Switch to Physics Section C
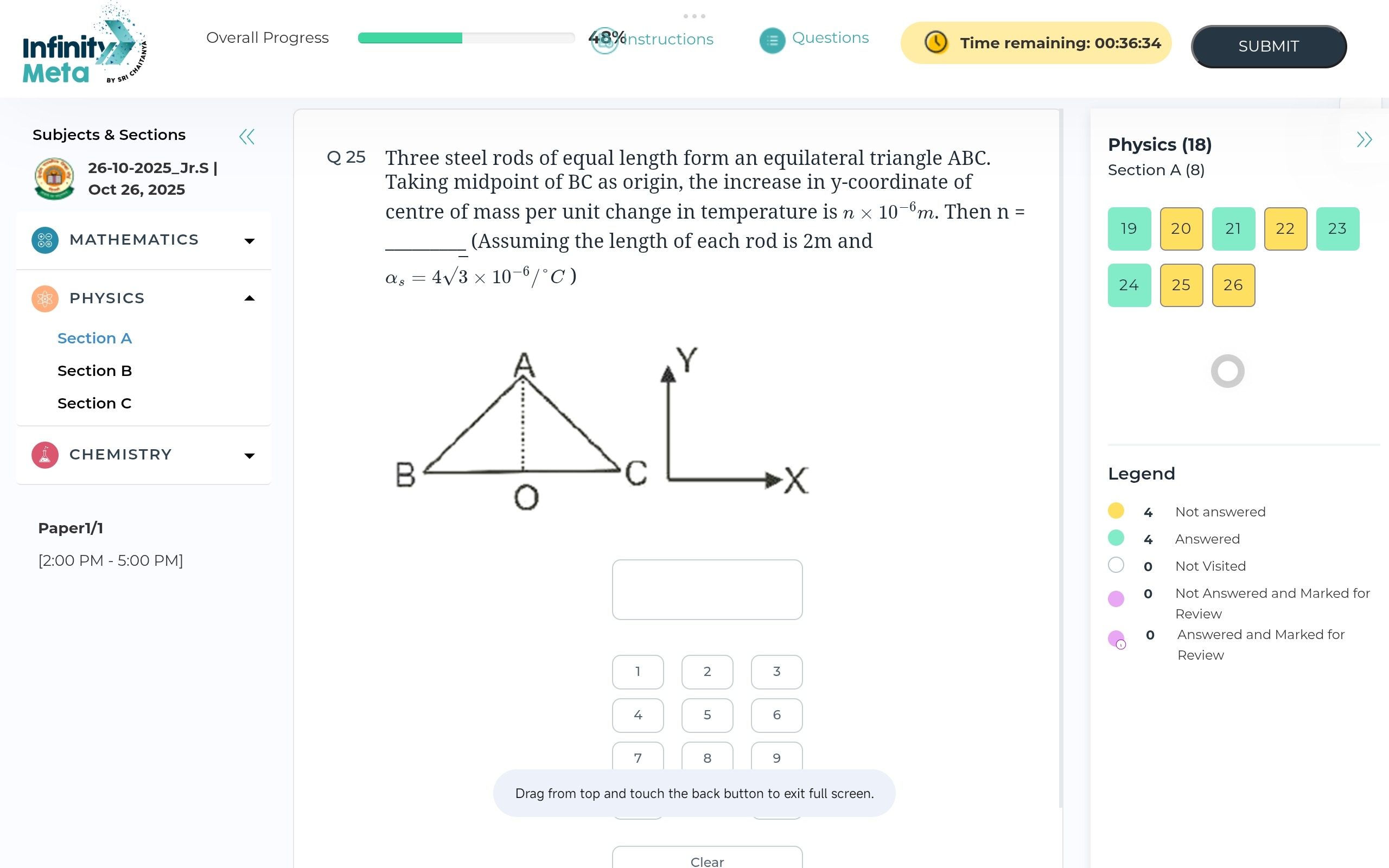Image resolution: width=1389 pixels, height=868 pixels. [95, 404]
